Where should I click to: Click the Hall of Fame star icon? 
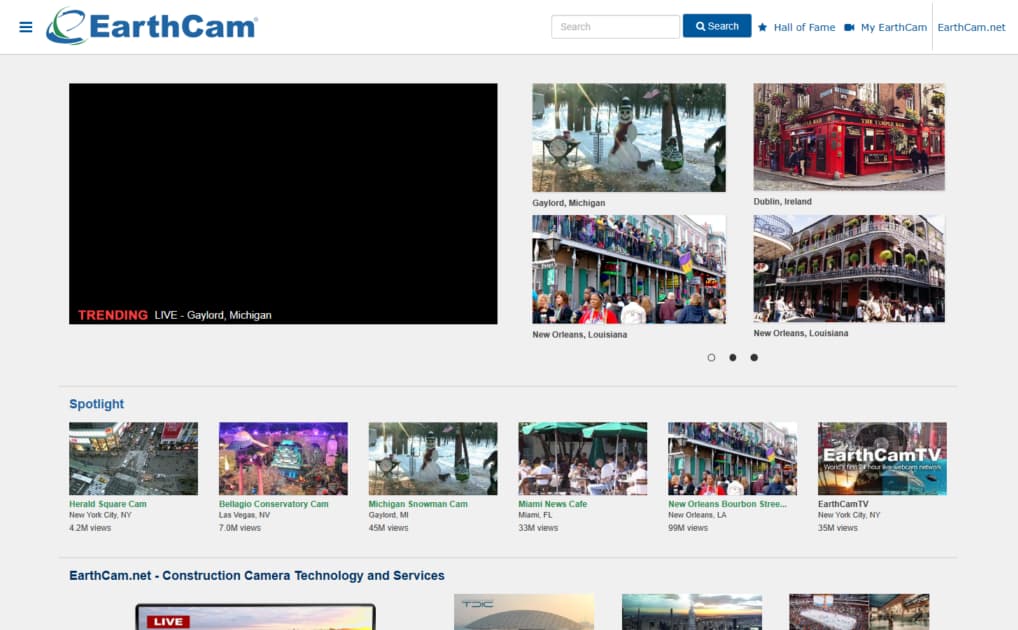(x=763, y=27)
